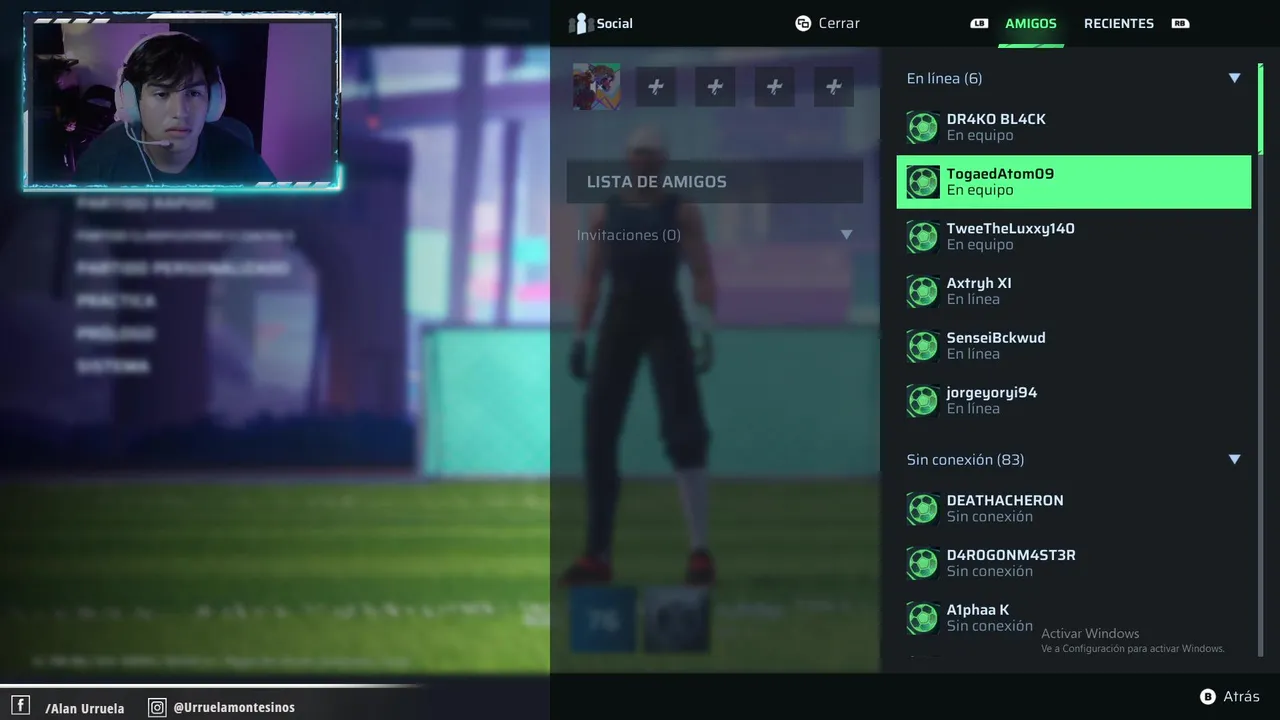
Task: Click the Cerrar controller button icon
Action: click(803, 23)
